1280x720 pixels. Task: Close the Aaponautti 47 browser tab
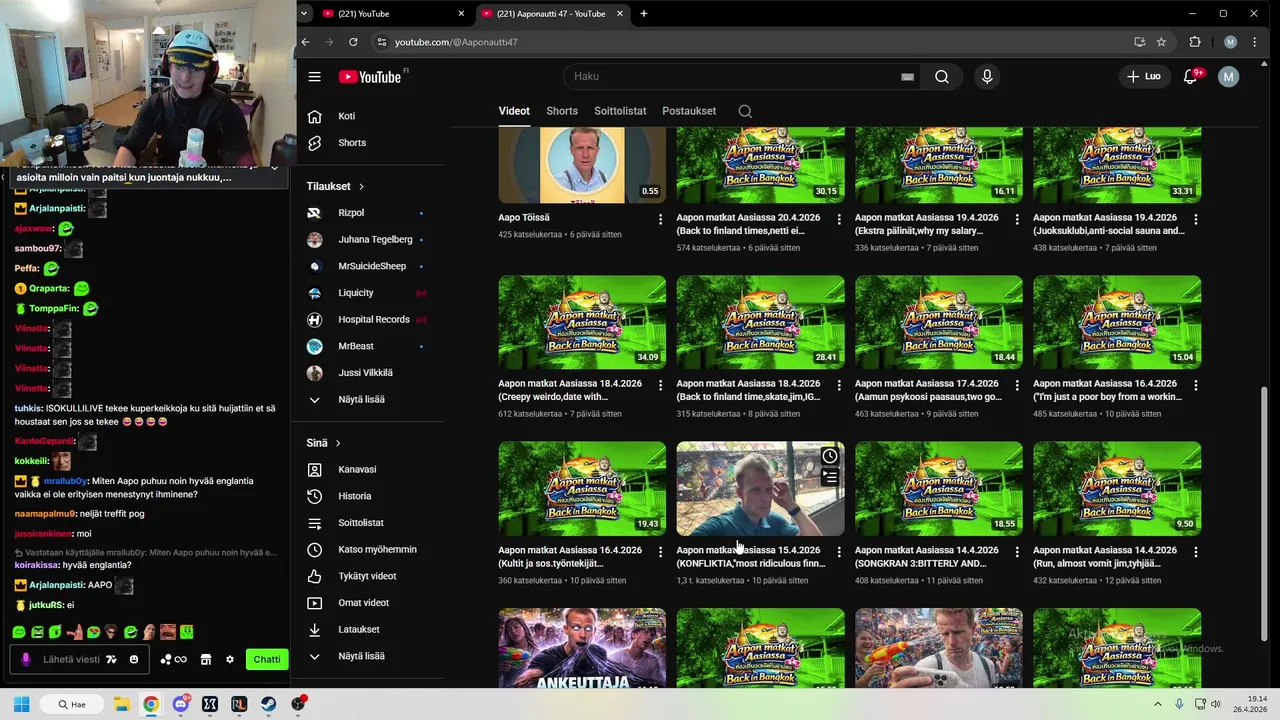click(x=620, y=14)
